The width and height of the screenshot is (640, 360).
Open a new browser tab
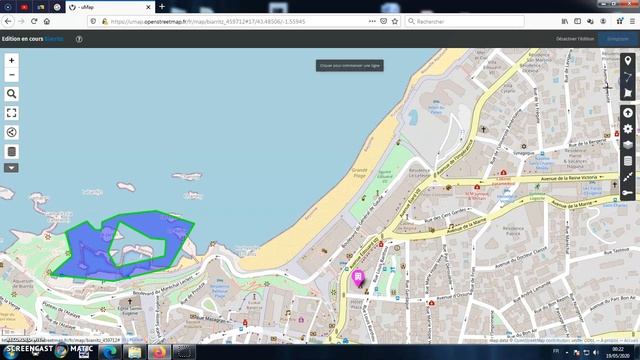[162, 7]
